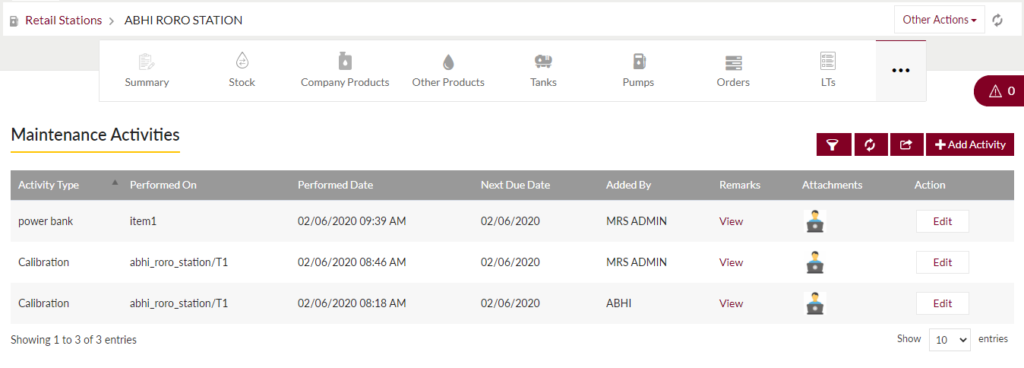
Task: Edit the power bank activity
Action: click(x=942, y=221)
